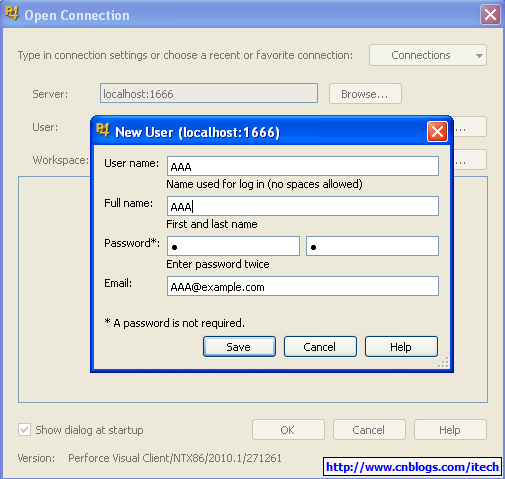Click OK in the Open Connection window
The height and width of the screenshot is (479, 505).
[x=288, y=430]
